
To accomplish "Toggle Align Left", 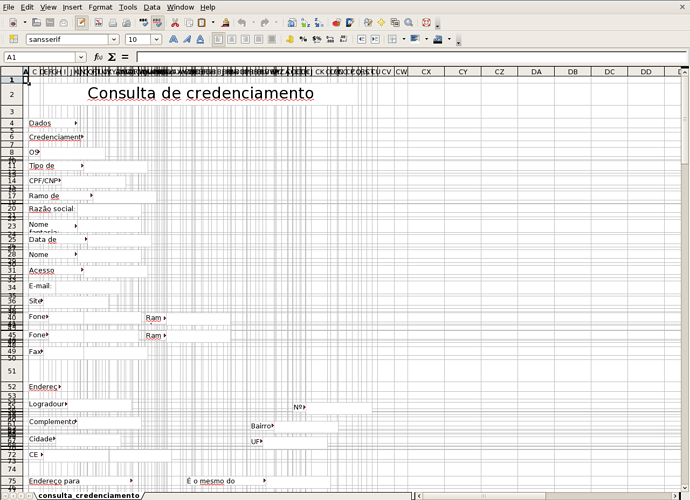I will [218, 39].
